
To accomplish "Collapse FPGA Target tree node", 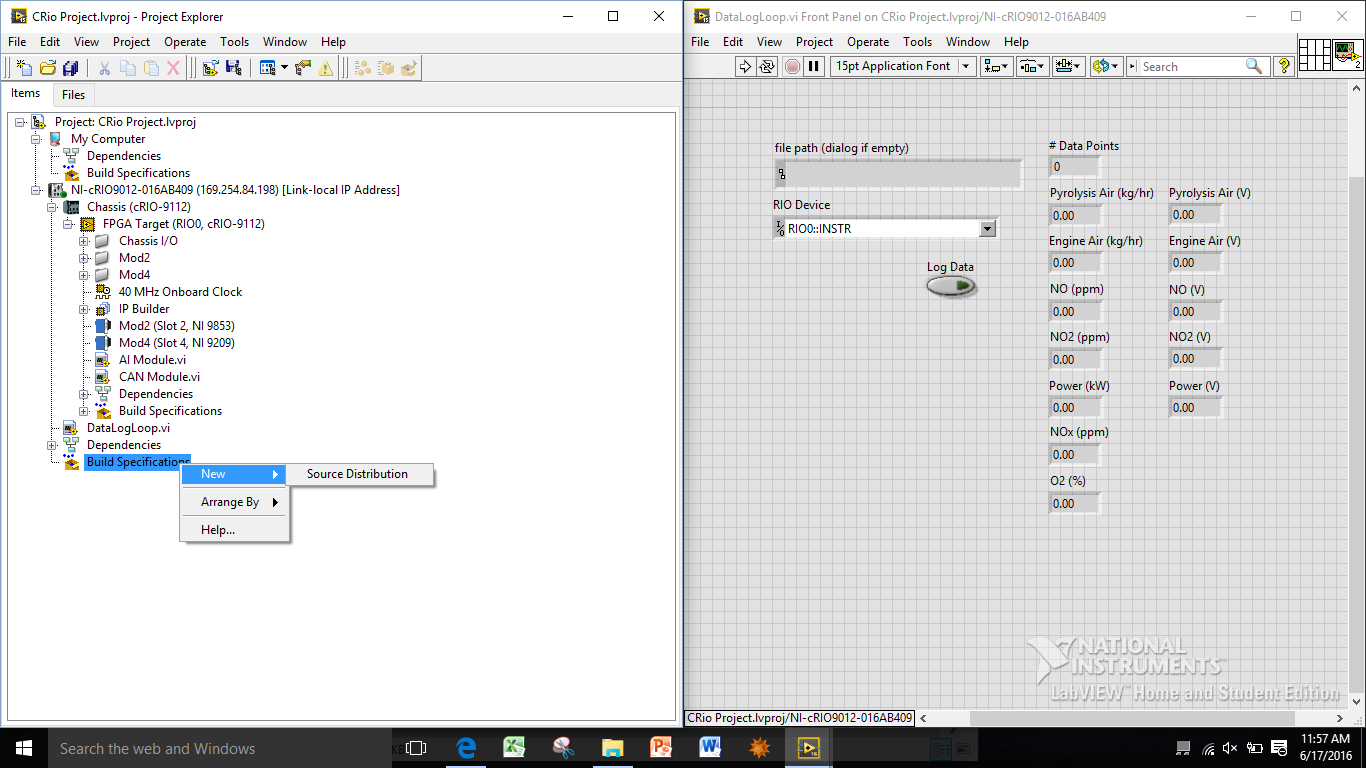I will coord(69,224).
